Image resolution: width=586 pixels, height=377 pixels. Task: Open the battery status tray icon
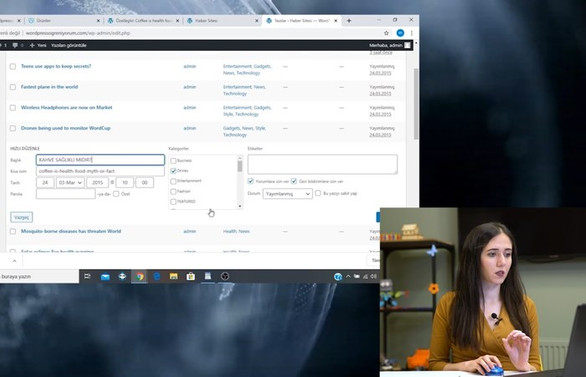pos(357,276)
